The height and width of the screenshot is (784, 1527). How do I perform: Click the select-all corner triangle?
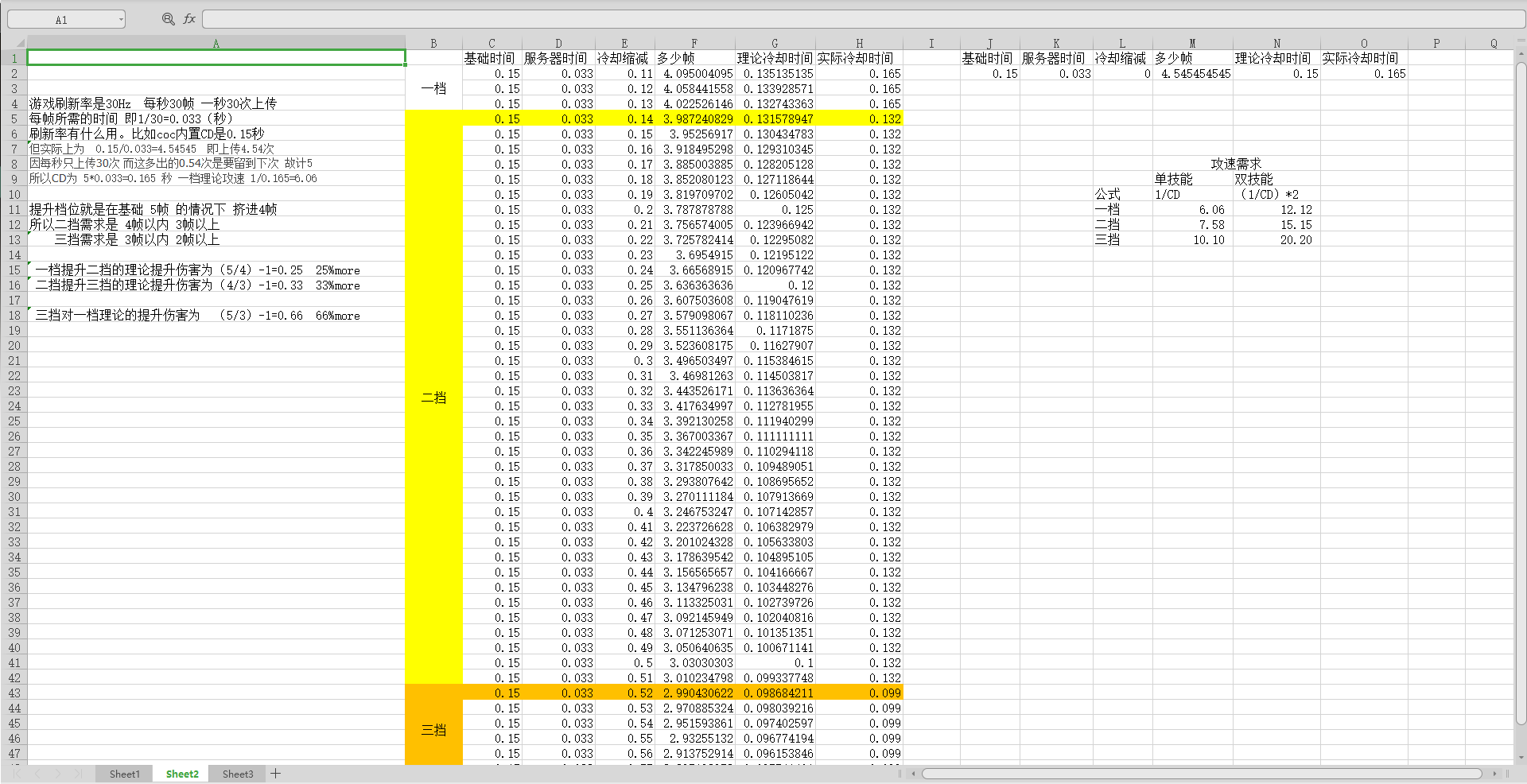click(x=19, y=44)
